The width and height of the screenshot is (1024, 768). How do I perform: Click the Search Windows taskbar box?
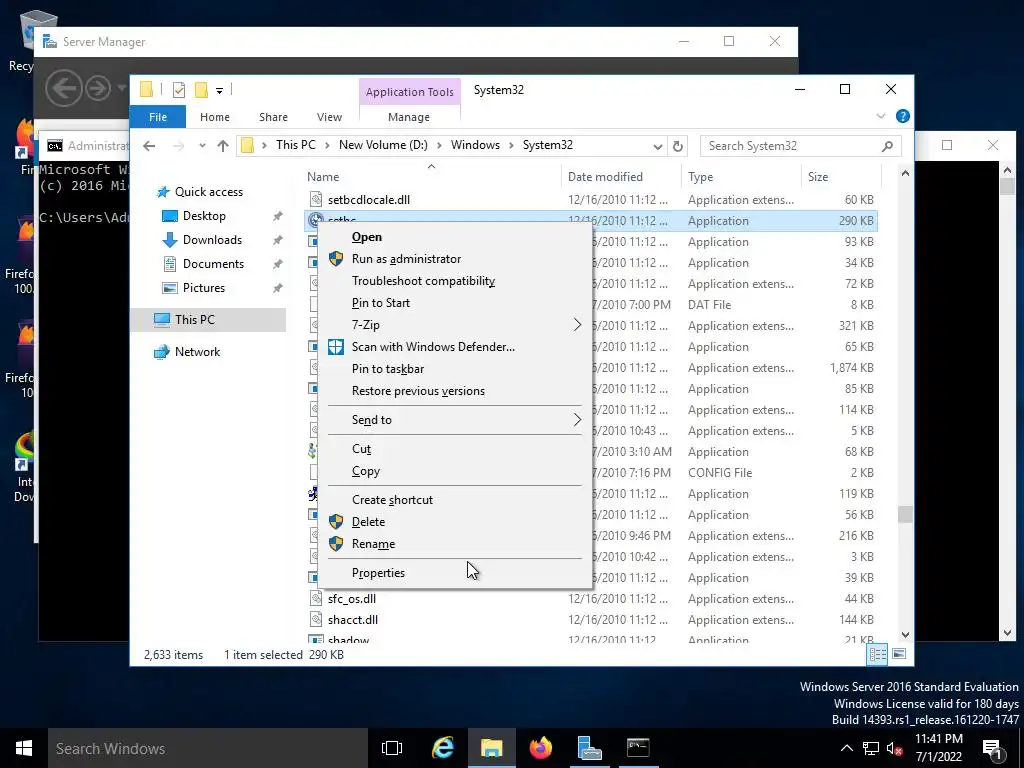(x=208, y=748)
